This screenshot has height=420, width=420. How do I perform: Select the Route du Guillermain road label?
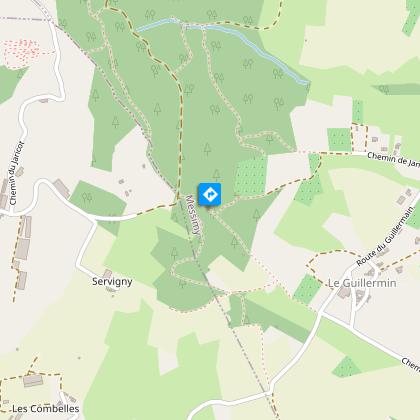pos(385,236)
